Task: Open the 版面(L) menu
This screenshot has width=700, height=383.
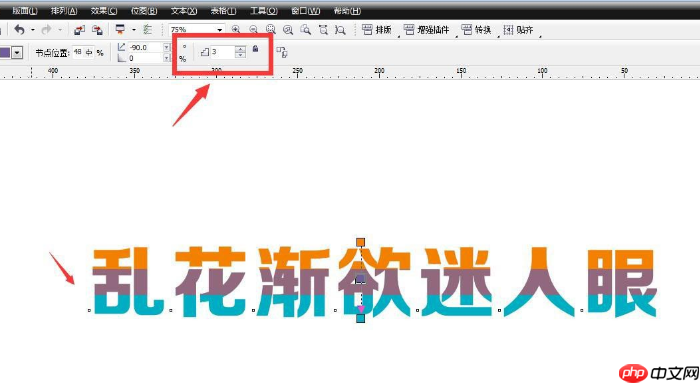Action: [x=25, y=11]
